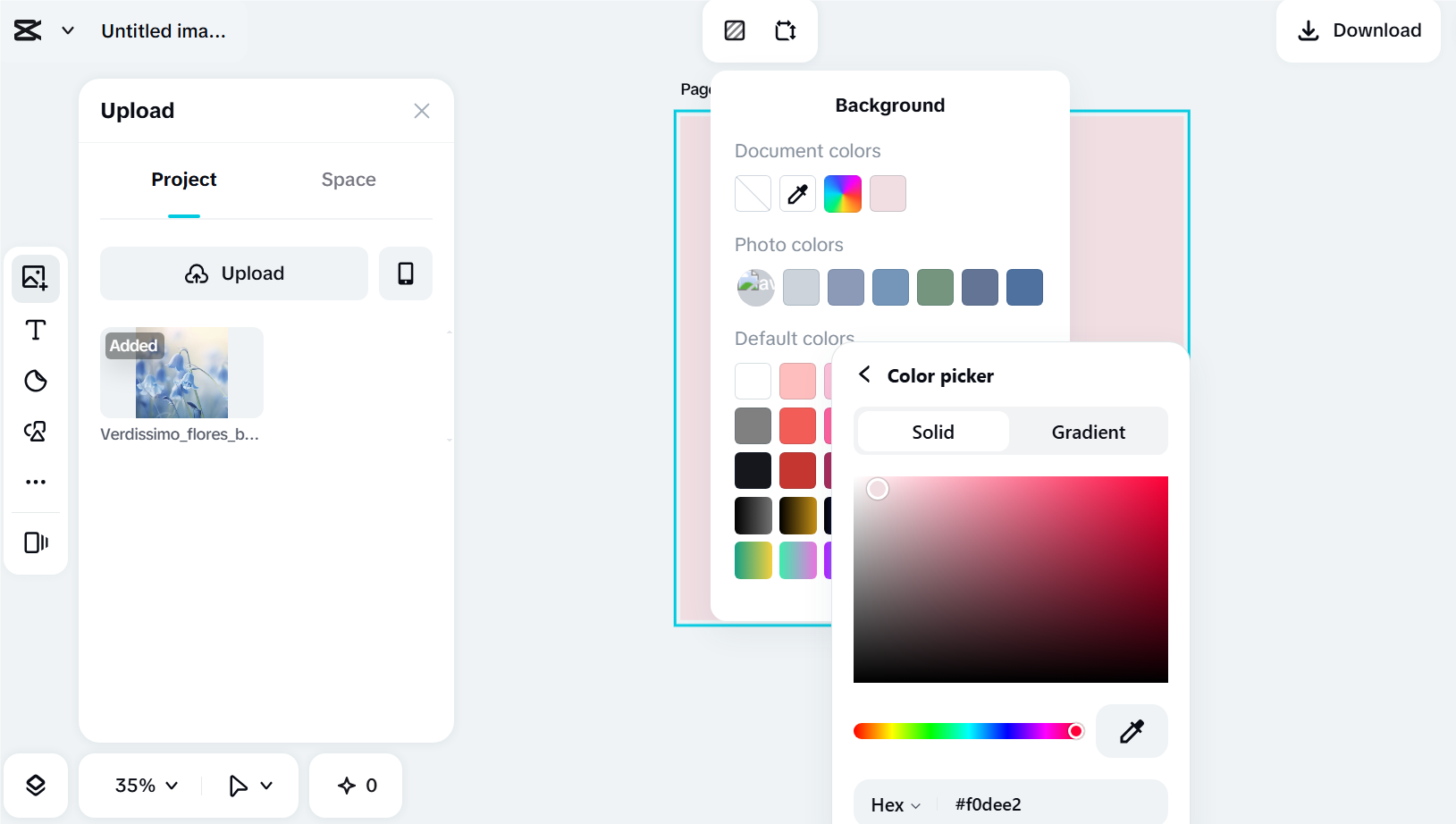This screenshot has width=1456, height=824.
Task: Select the Verdissimo flowers thumbnail
Action: tap(181, 373)
